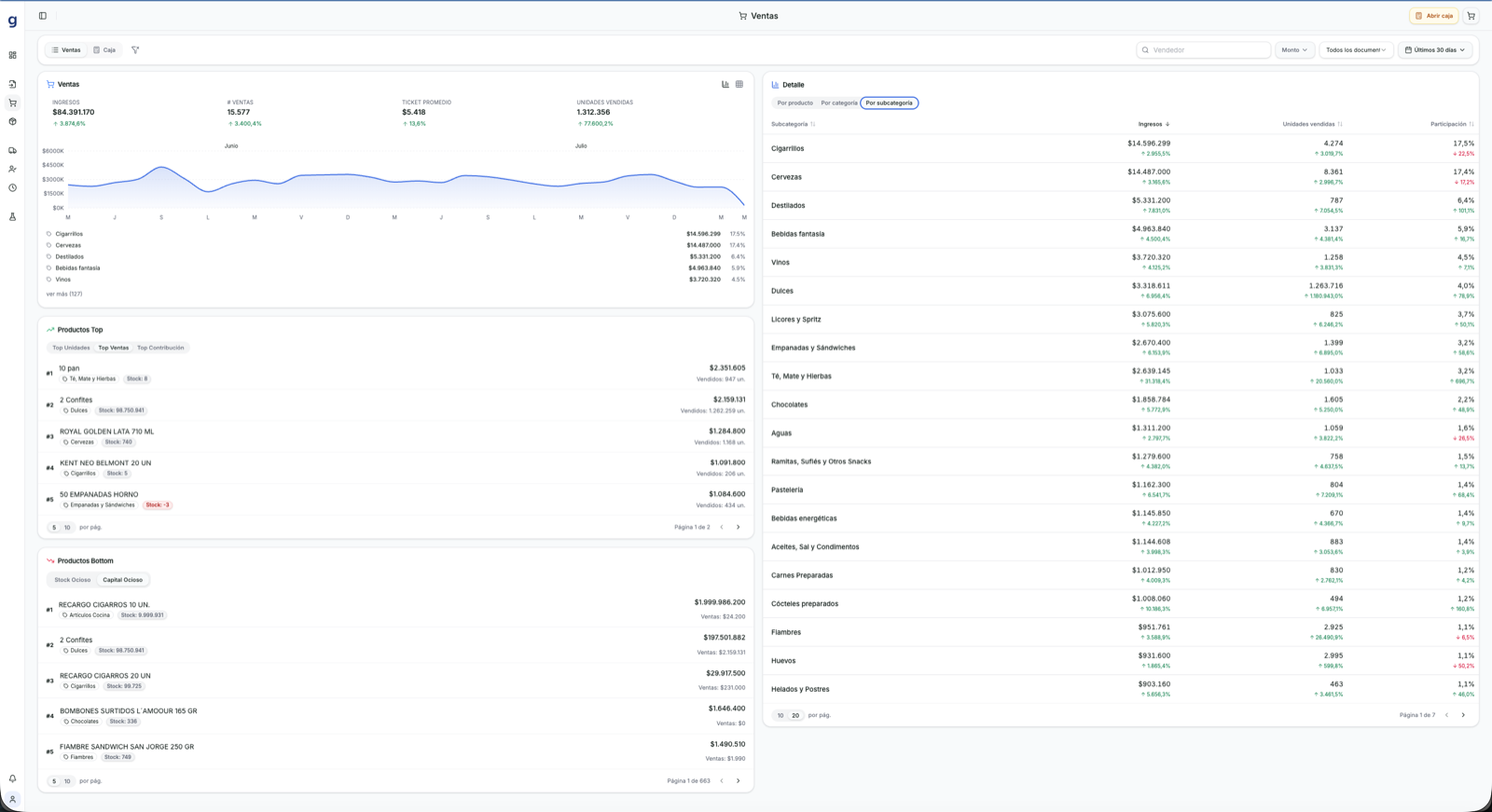Open the user check icon in sidebar

click(12, 169)
